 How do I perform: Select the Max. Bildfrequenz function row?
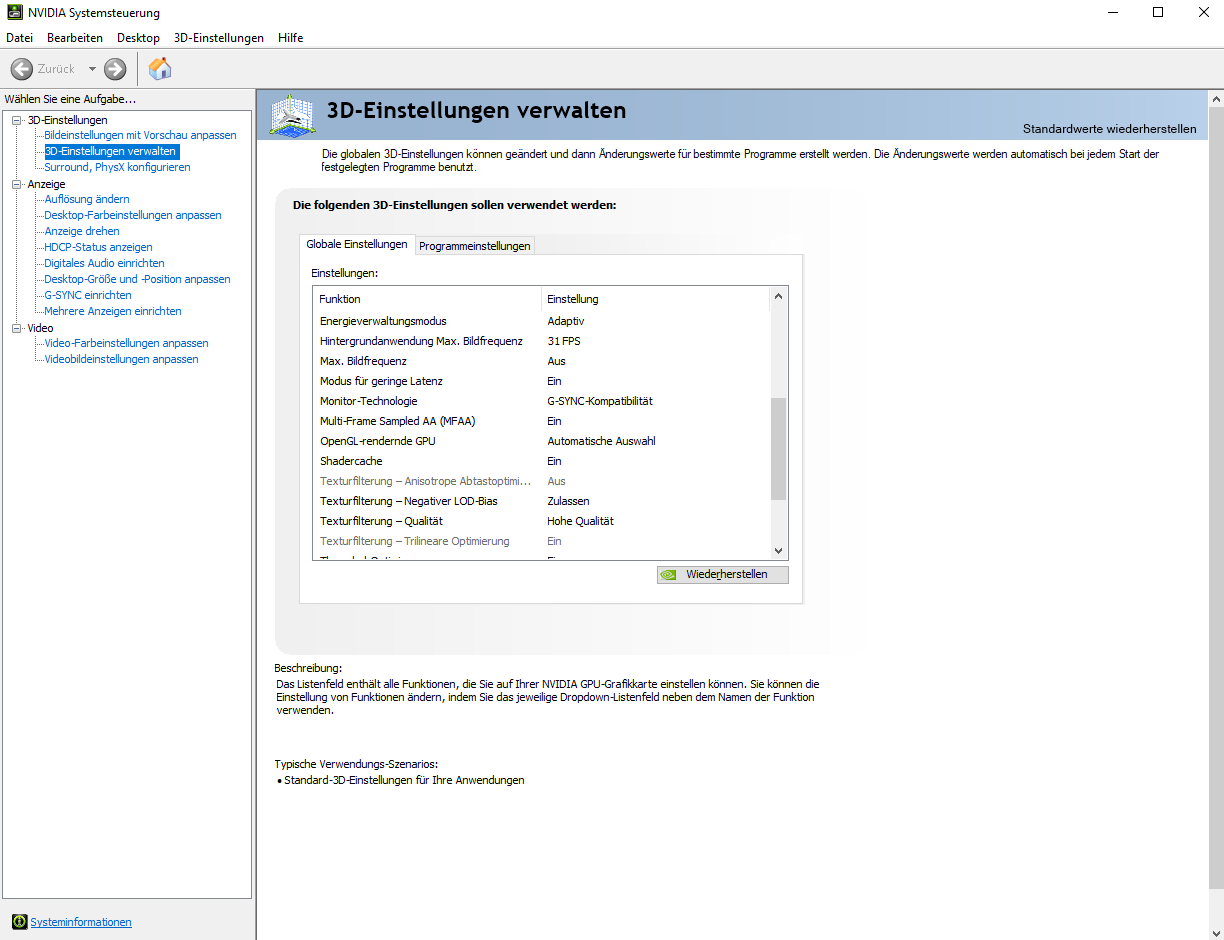pos(541,361)
